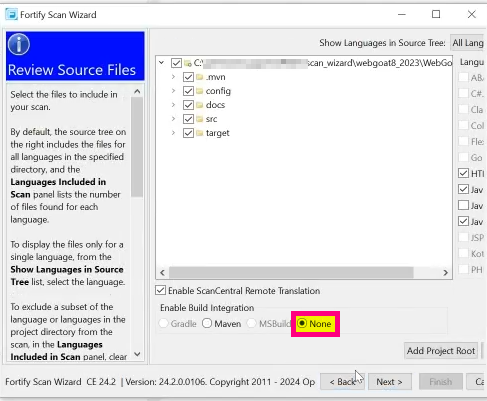Select the config folder label

point(218,91)
